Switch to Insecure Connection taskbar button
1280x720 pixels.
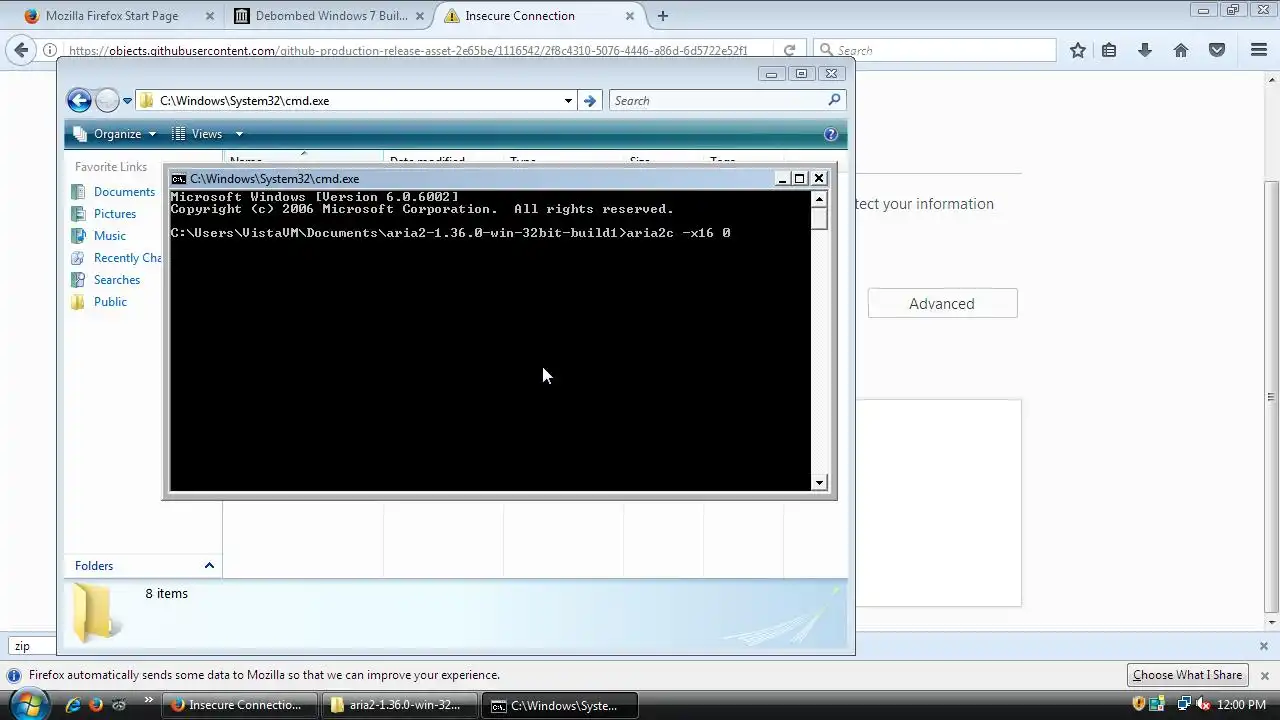[240, 705]
